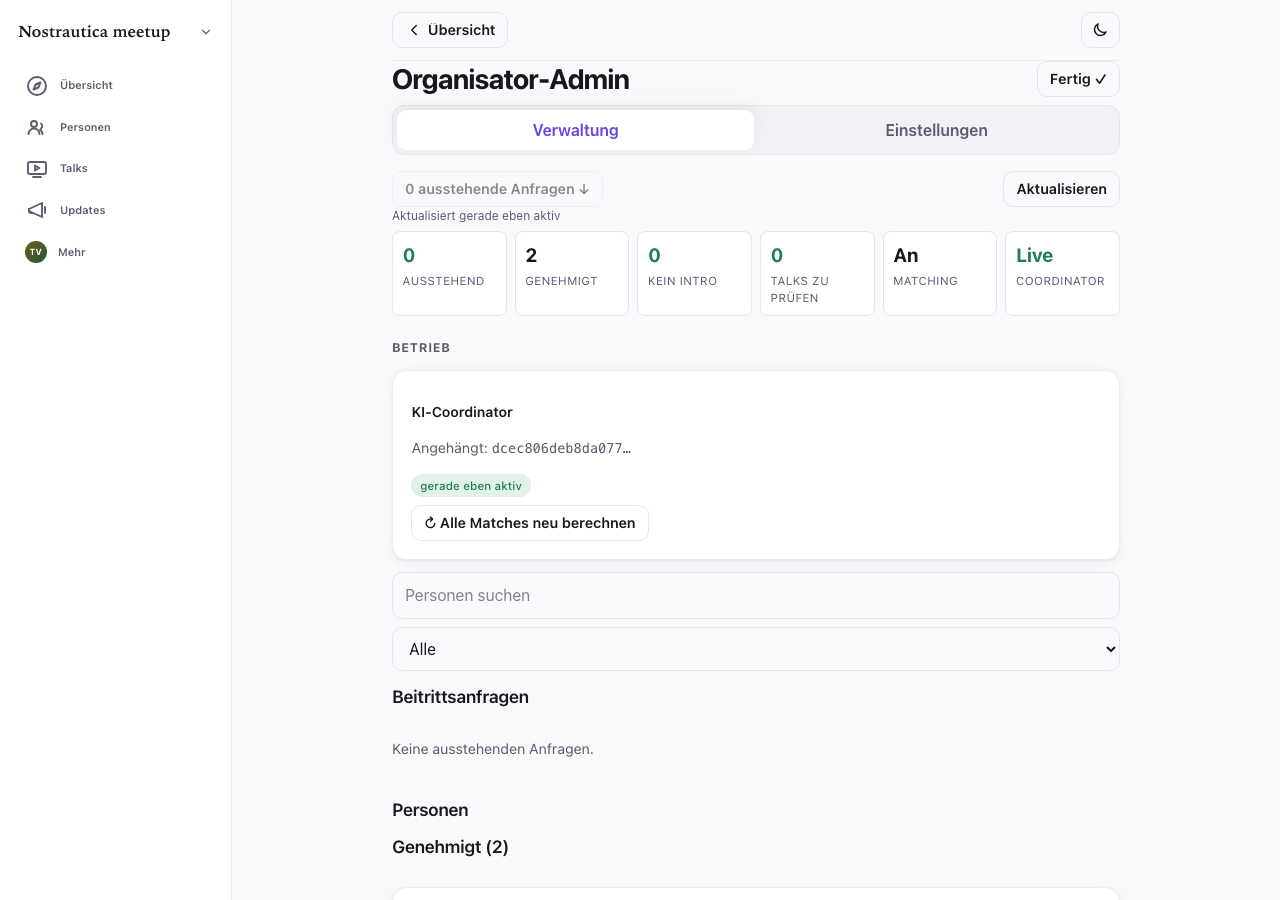Click the Genehmigt (2) section heading

tap(450, 847)
